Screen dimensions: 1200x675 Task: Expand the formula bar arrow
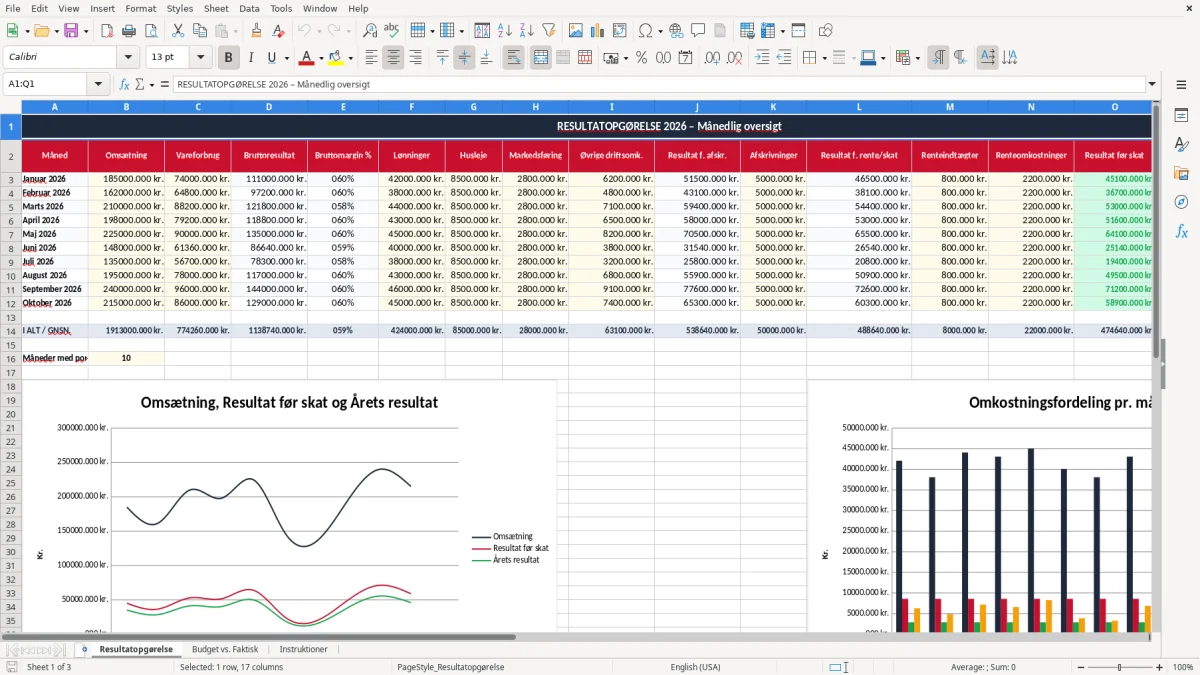[1152, 84]
